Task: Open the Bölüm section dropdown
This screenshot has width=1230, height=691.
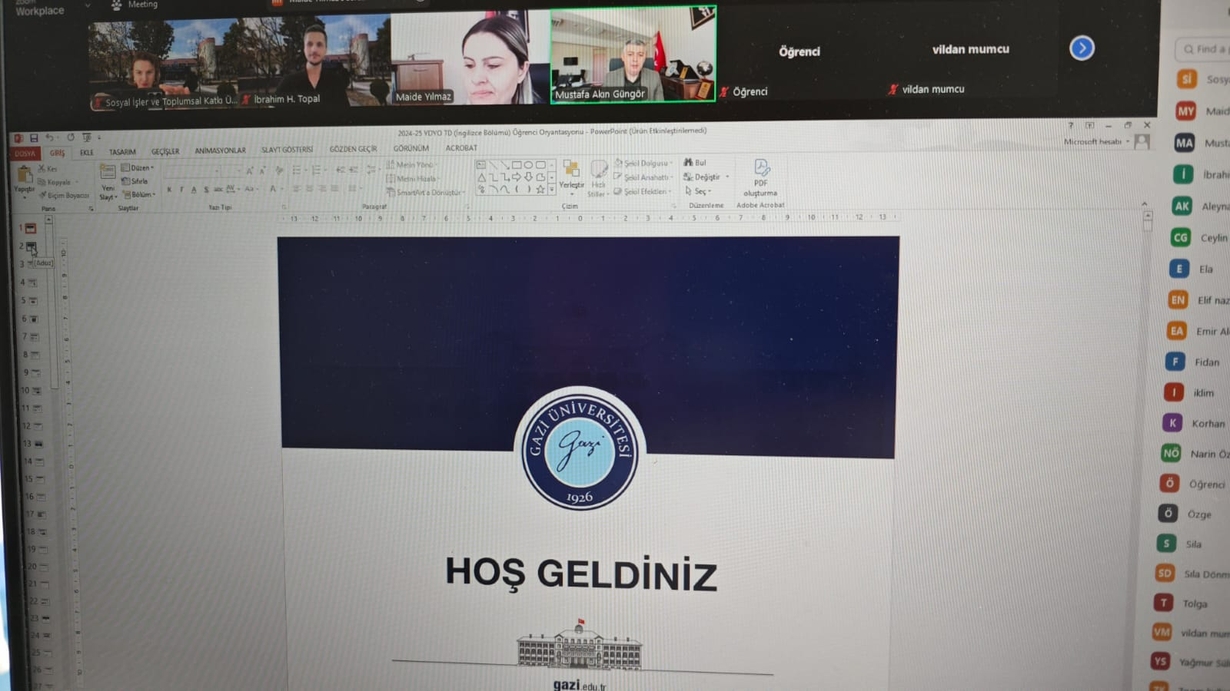Action: pos(139,195)
